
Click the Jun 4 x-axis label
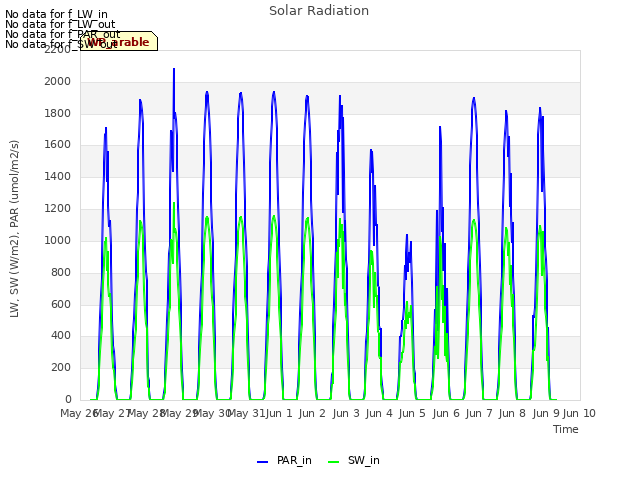coord(379,413)
